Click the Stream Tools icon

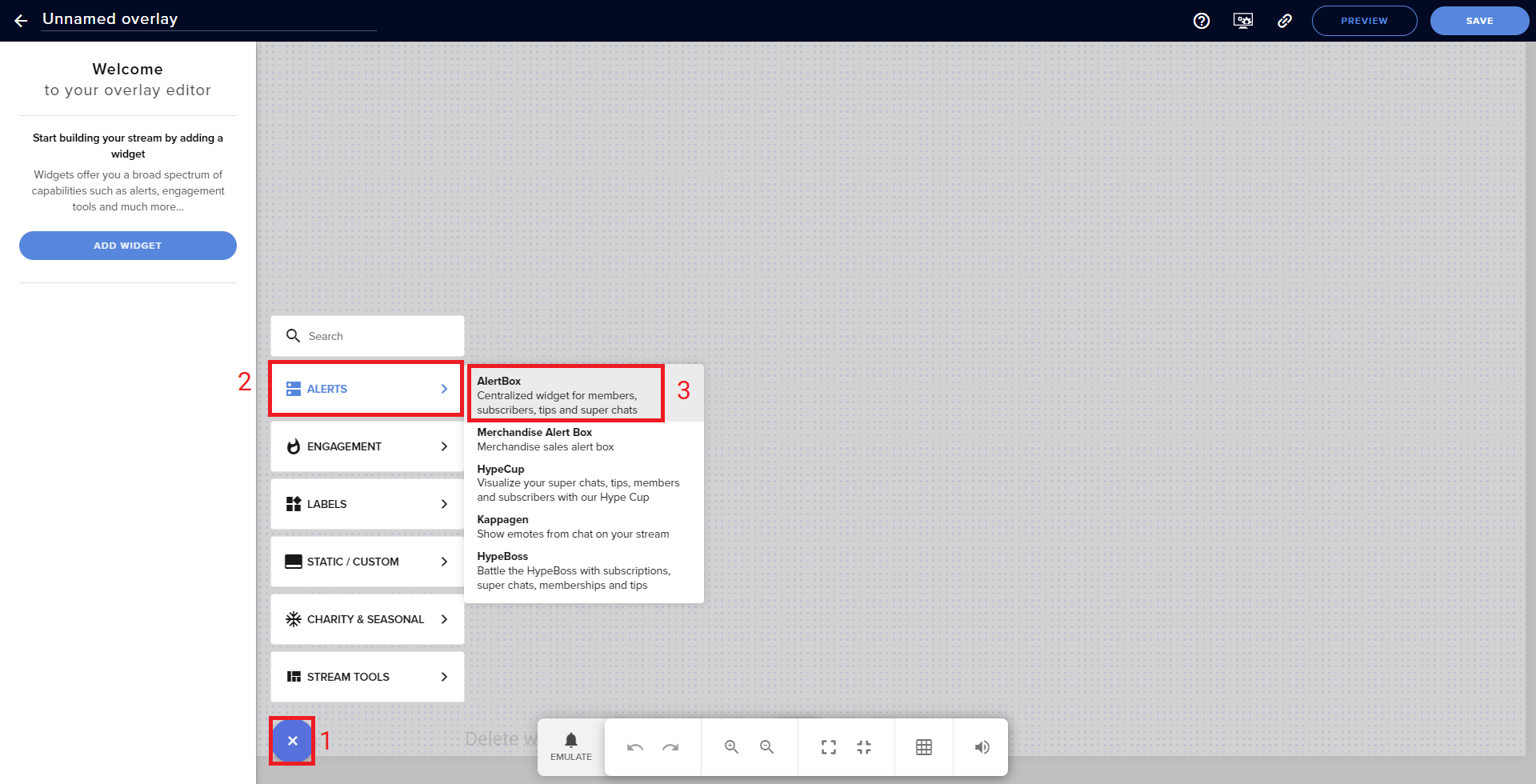[x=294, y=677]
